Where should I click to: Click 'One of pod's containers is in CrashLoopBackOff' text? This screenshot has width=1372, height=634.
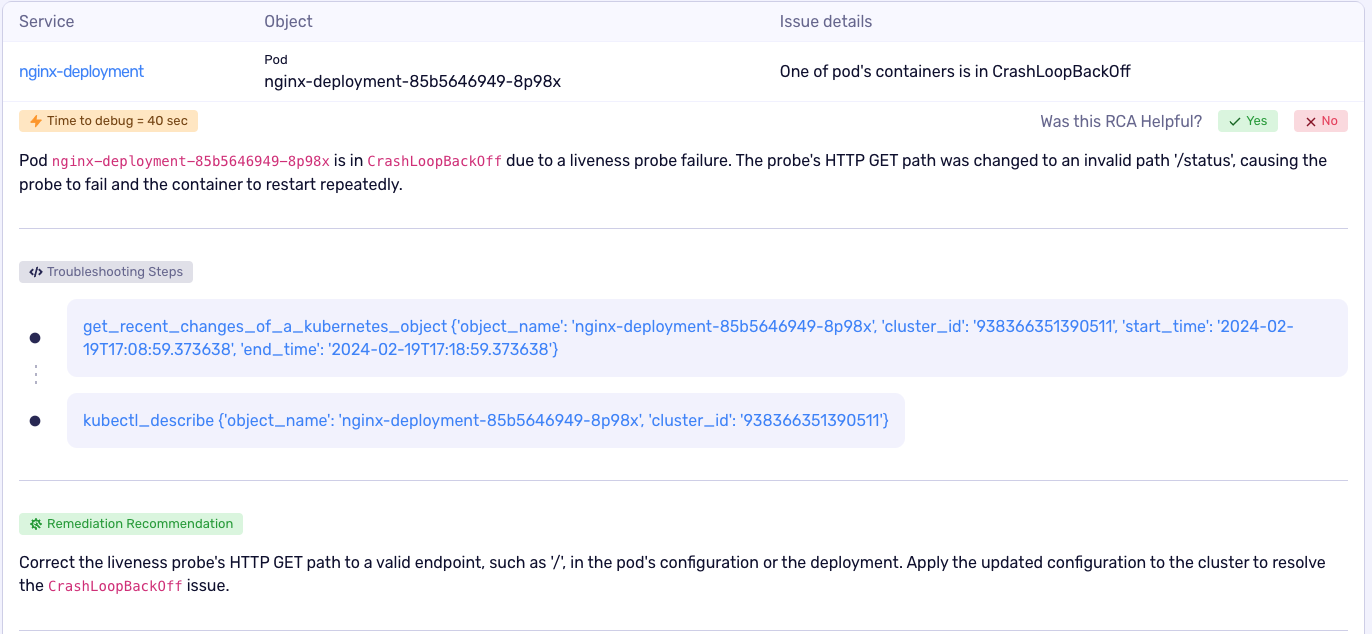tap(955, 72)
